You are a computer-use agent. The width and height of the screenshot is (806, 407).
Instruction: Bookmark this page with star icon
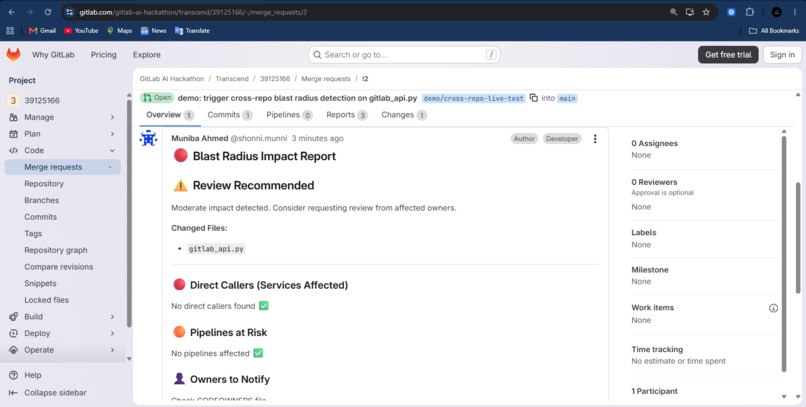tap(706, 12)
